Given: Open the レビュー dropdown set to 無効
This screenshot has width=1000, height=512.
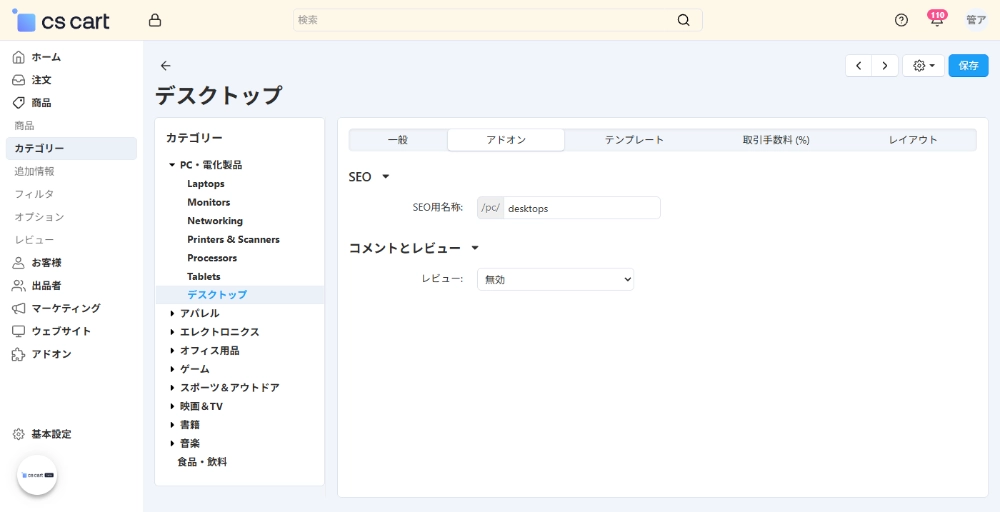Looking at the screenshot, I should click(555, 280).
